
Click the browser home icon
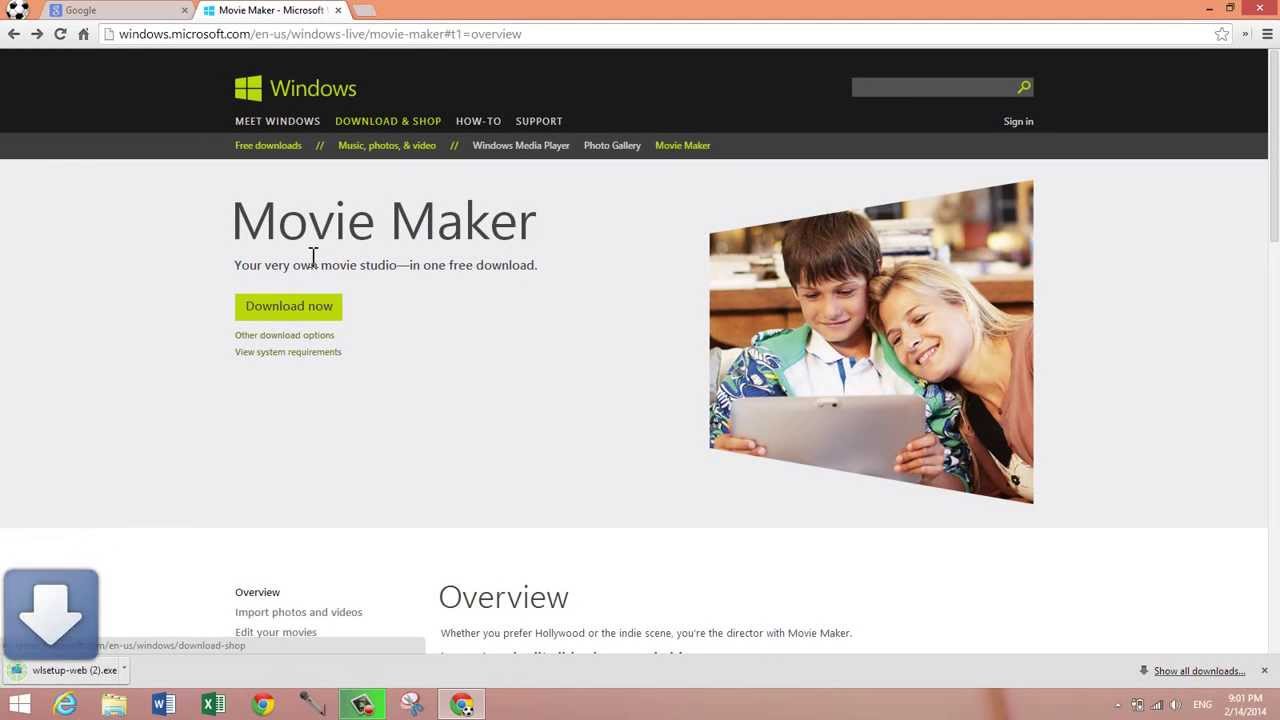(83, 34)
